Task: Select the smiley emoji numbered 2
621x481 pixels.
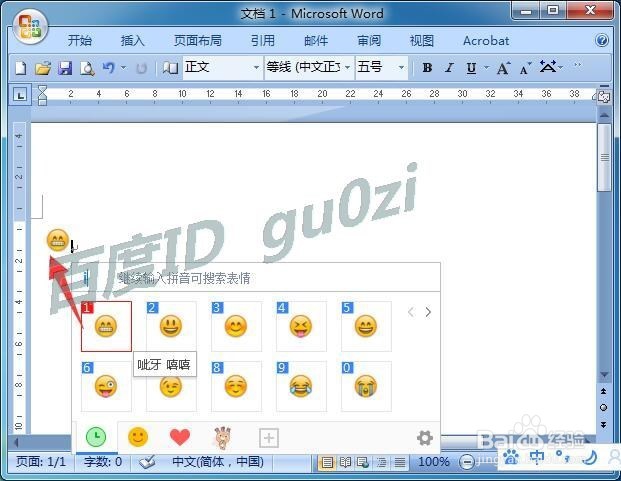Action: pyautogui.click(x=171, y=326)
